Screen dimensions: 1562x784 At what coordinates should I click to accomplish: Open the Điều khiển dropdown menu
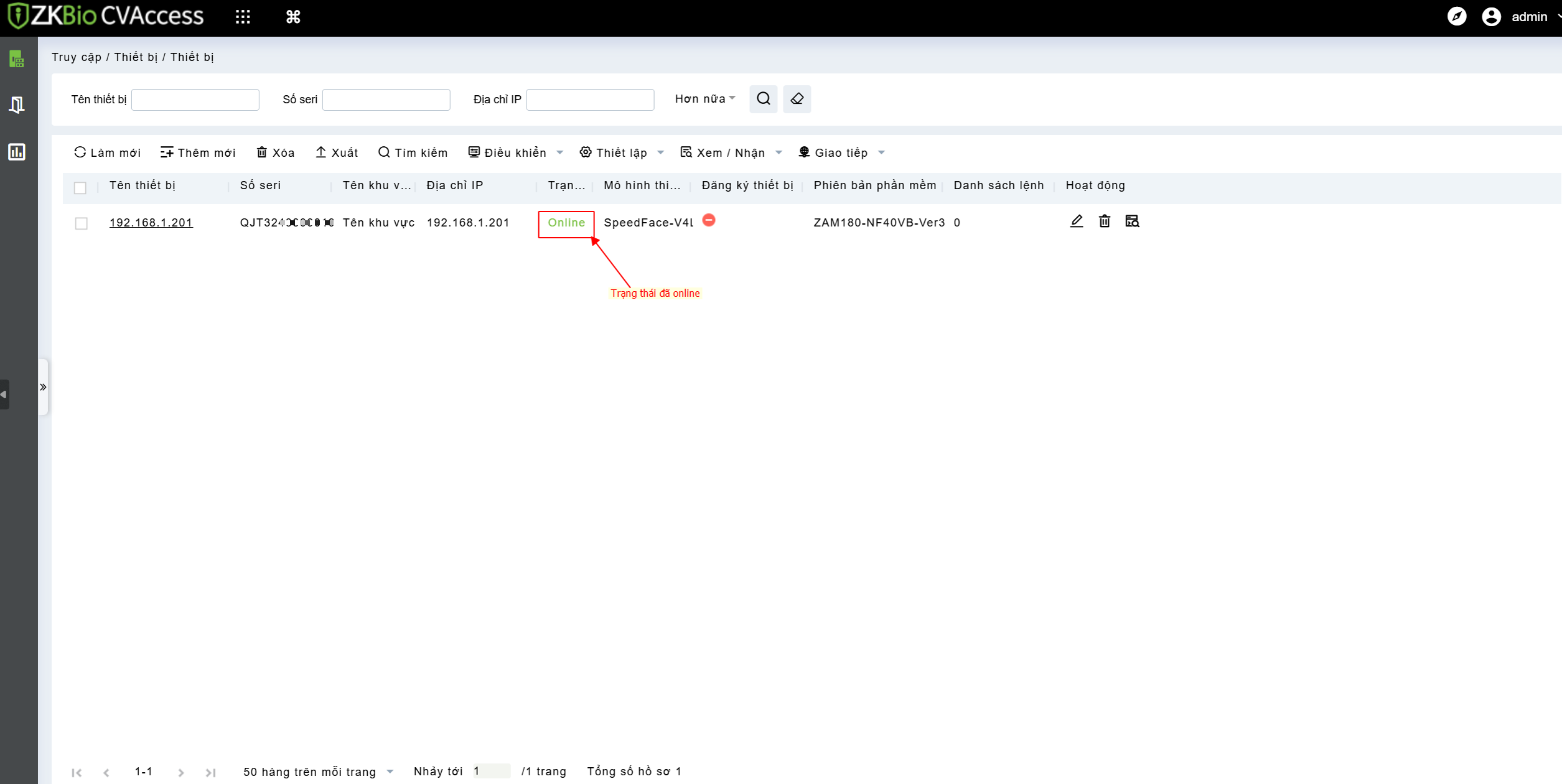tap(516, 153)
